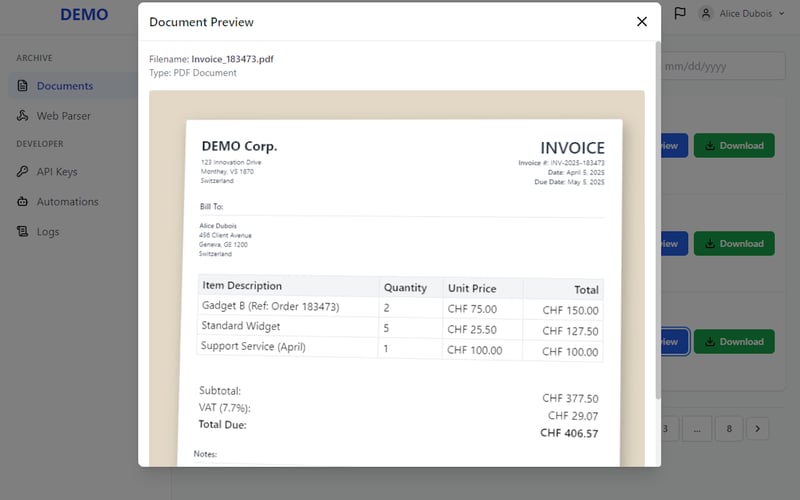The width and height of the screenshot is (800, 500).
Task: Go to next page with chevron arrow
Action: 758,429
